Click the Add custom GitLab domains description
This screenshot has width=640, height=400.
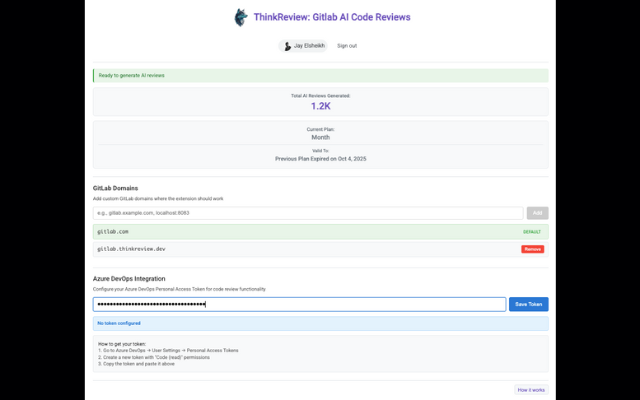158,199
